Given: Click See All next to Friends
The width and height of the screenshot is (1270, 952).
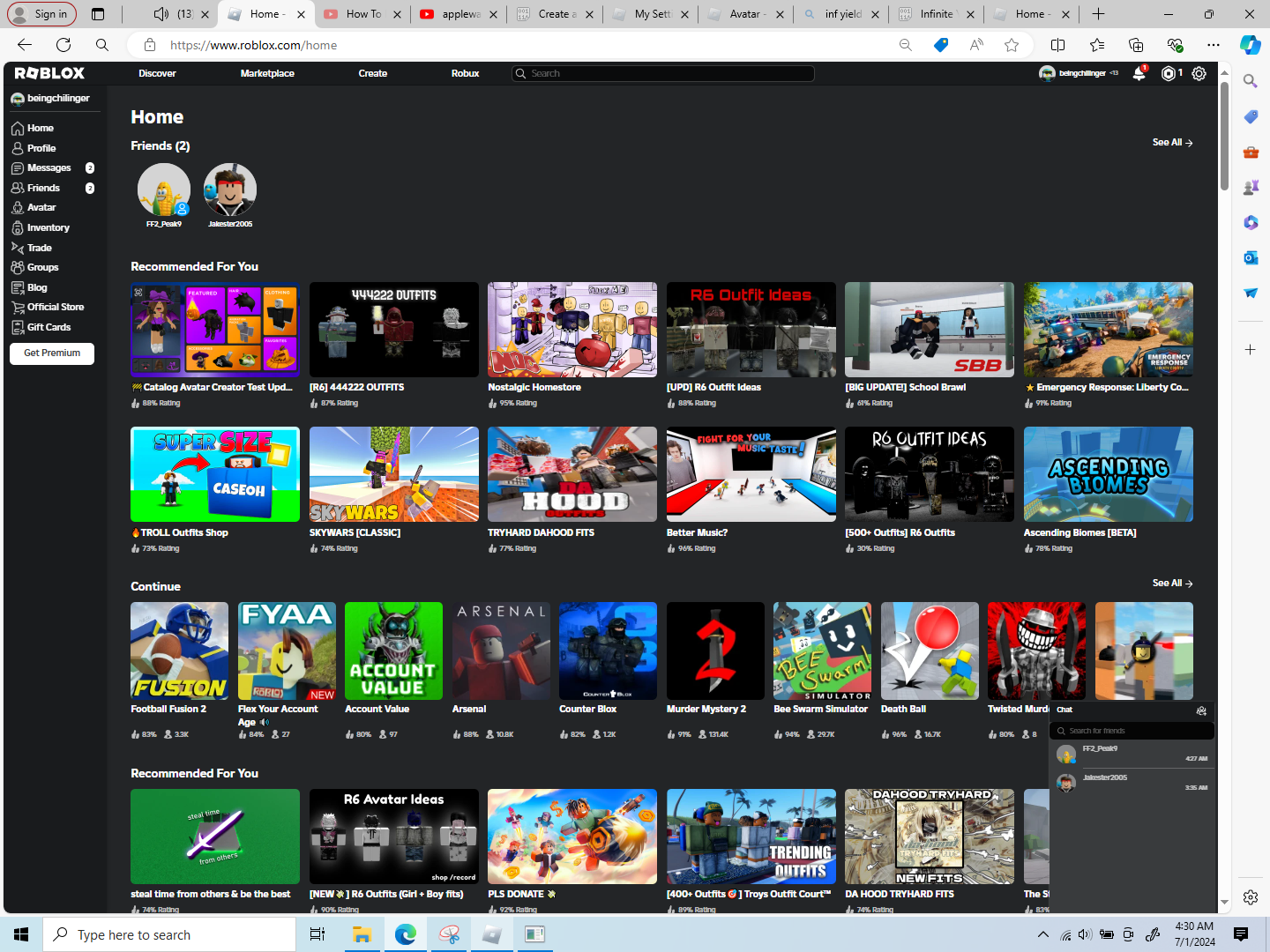Looking at the screenshot, I should click(1172, 143).
